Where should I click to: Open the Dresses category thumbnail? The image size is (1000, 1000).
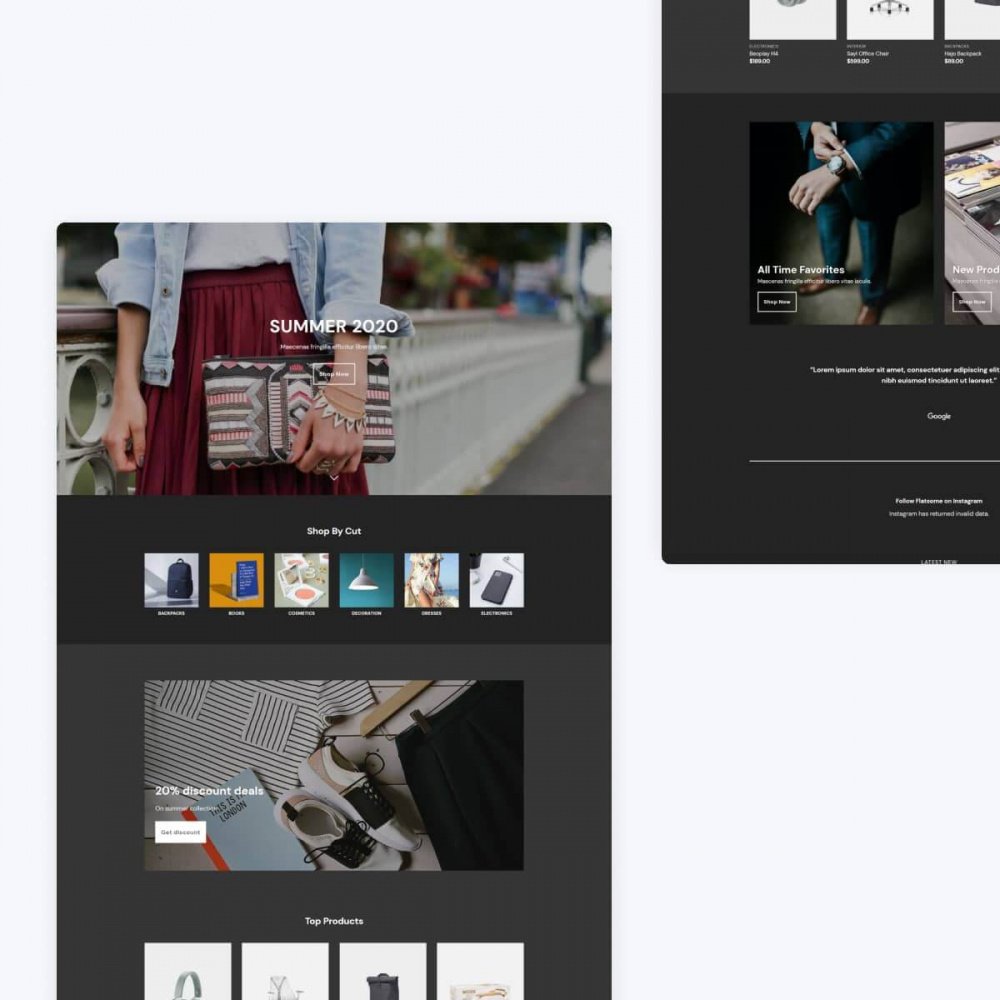[x=431, y=580]
